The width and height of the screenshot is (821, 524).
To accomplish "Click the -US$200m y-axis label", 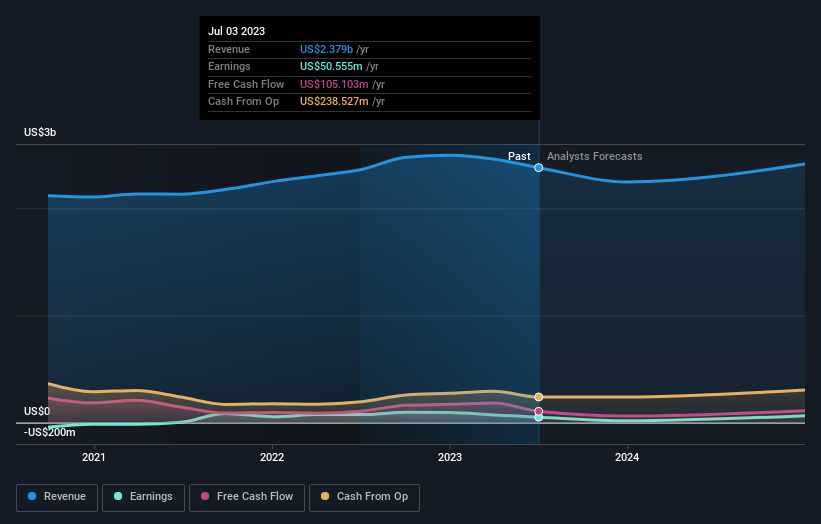I will 49,432.
